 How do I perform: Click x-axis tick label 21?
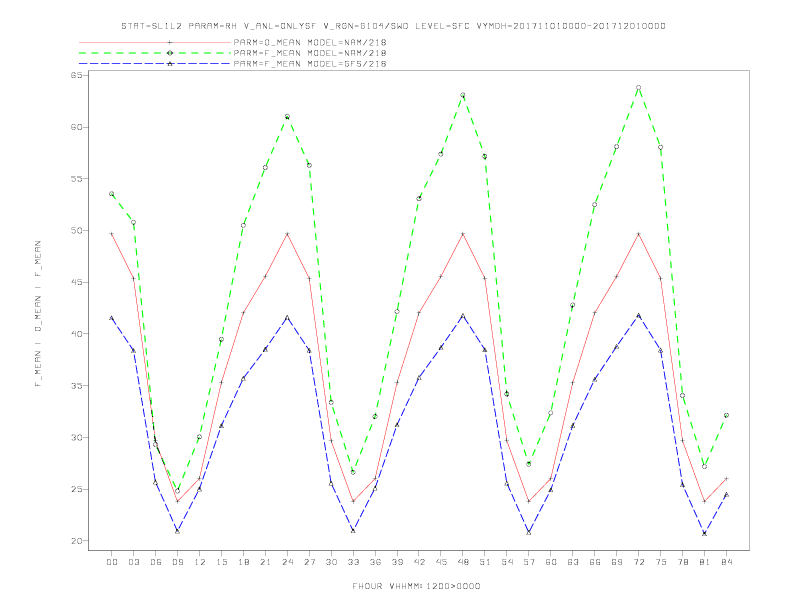265,562
